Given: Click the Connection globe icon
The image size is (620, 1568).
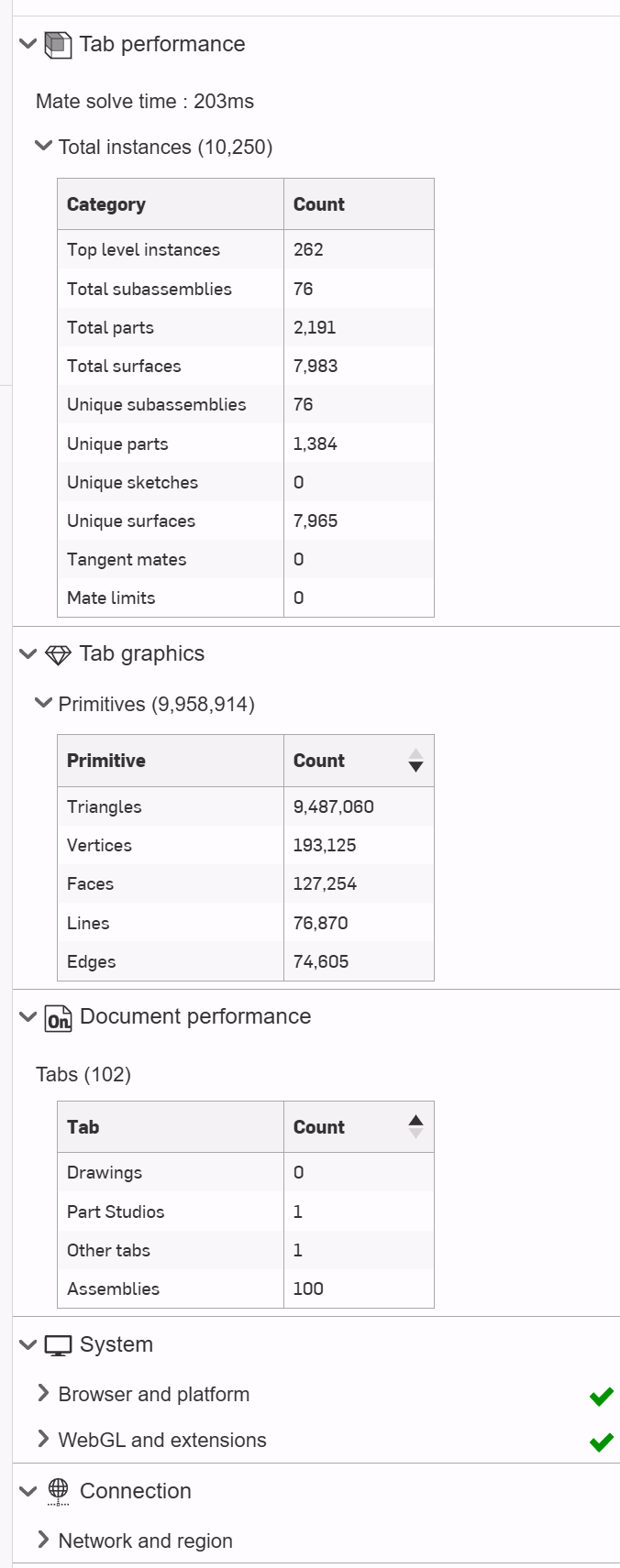Looking at the screenshot, I should [58, 1491].
